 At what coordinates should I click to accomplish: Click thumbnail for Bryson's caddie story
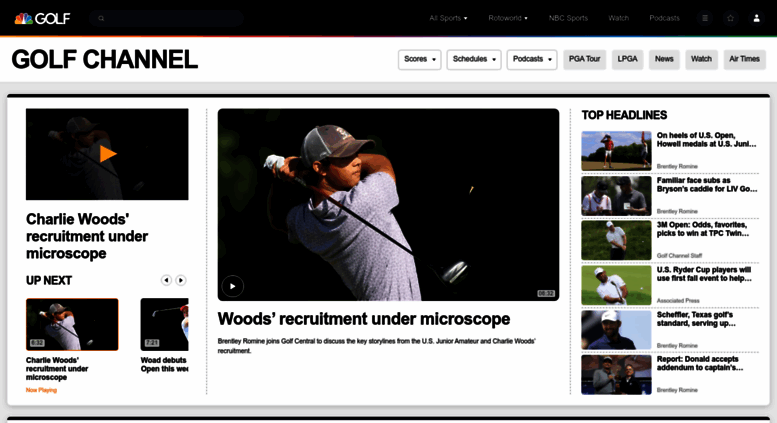pos(616,196)
